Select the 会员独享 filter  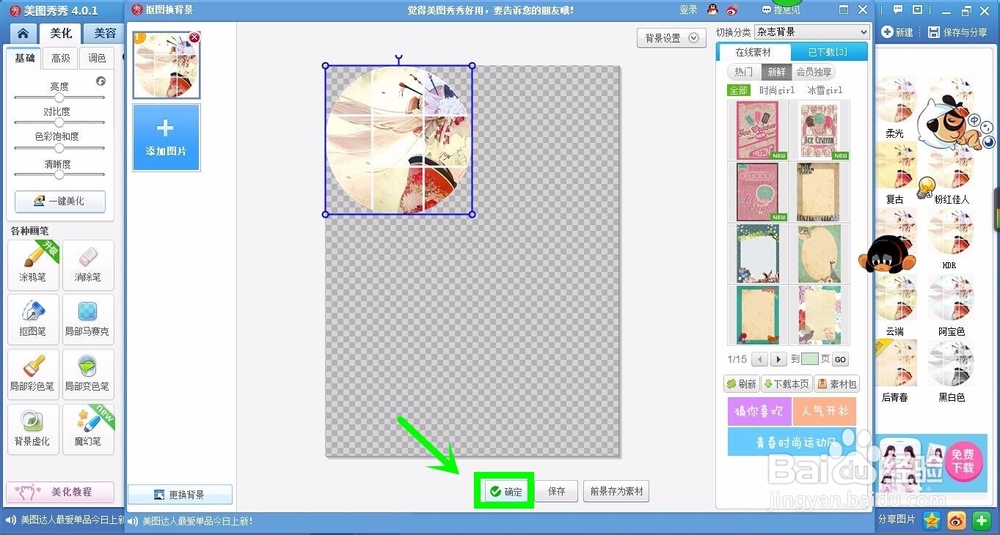[813, 72]
